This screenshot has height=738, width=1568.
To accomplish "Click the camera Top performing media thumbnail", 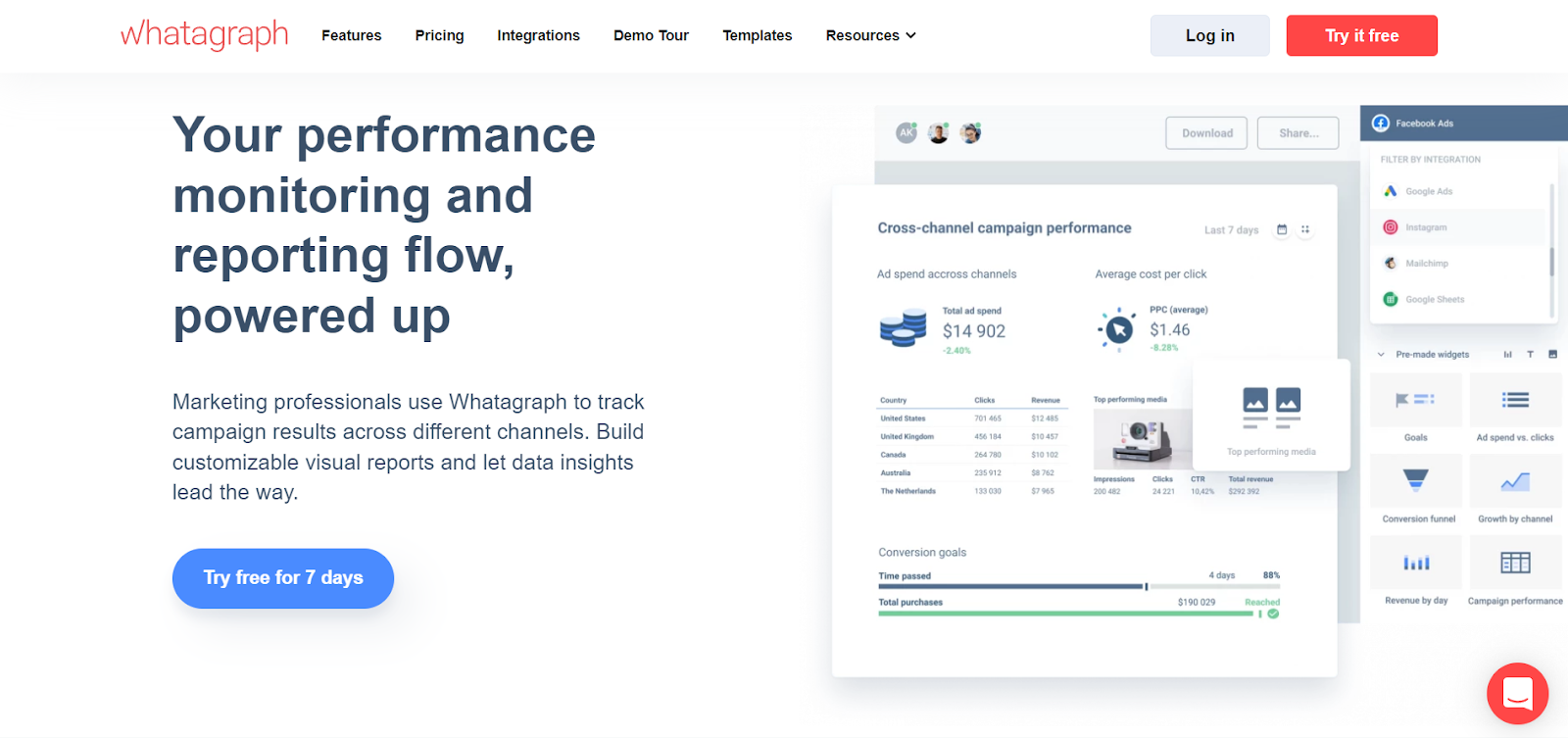I will tap(1143, 437).
